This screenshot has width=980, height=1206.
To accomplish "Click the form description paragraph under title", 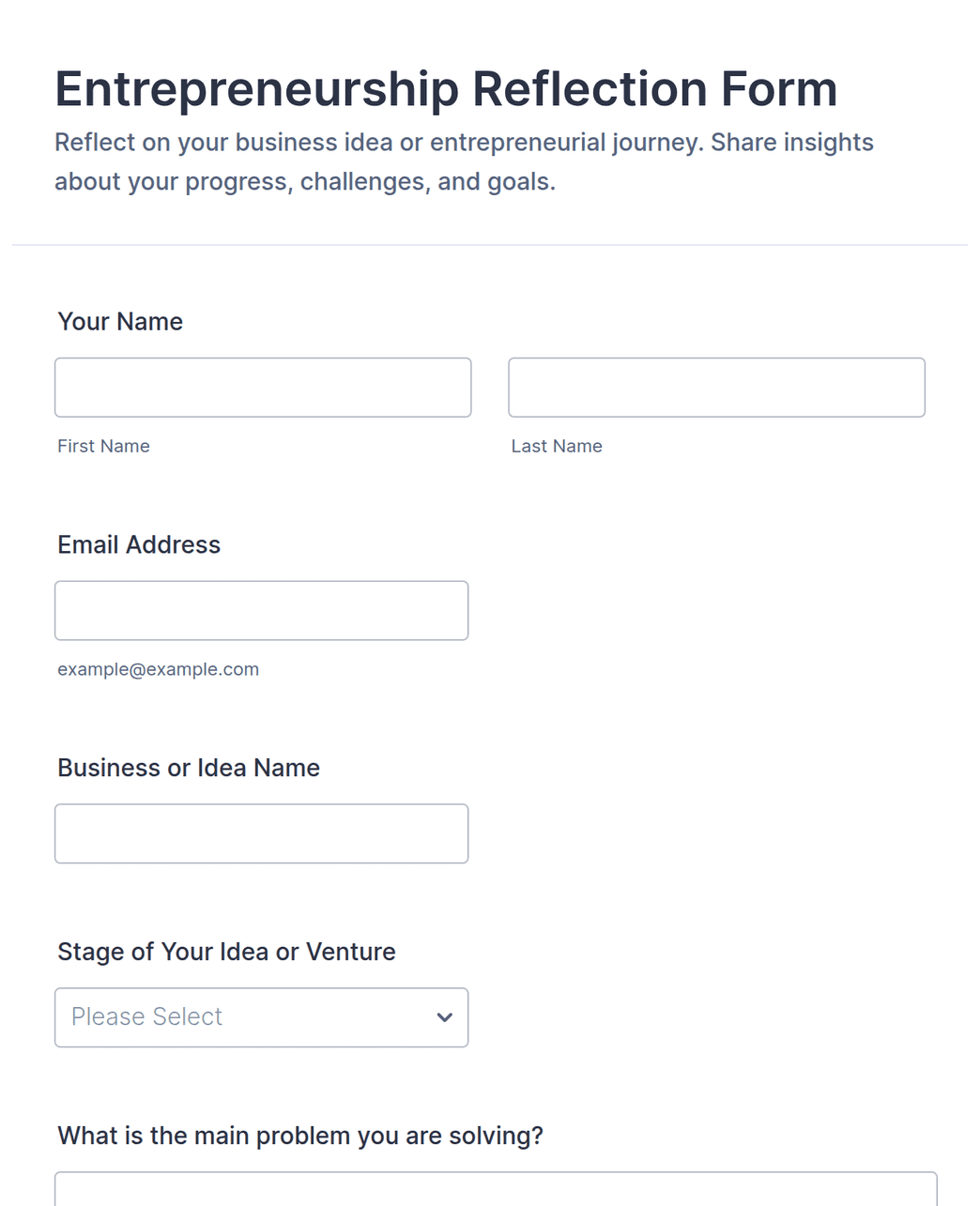I will (464, 161).
